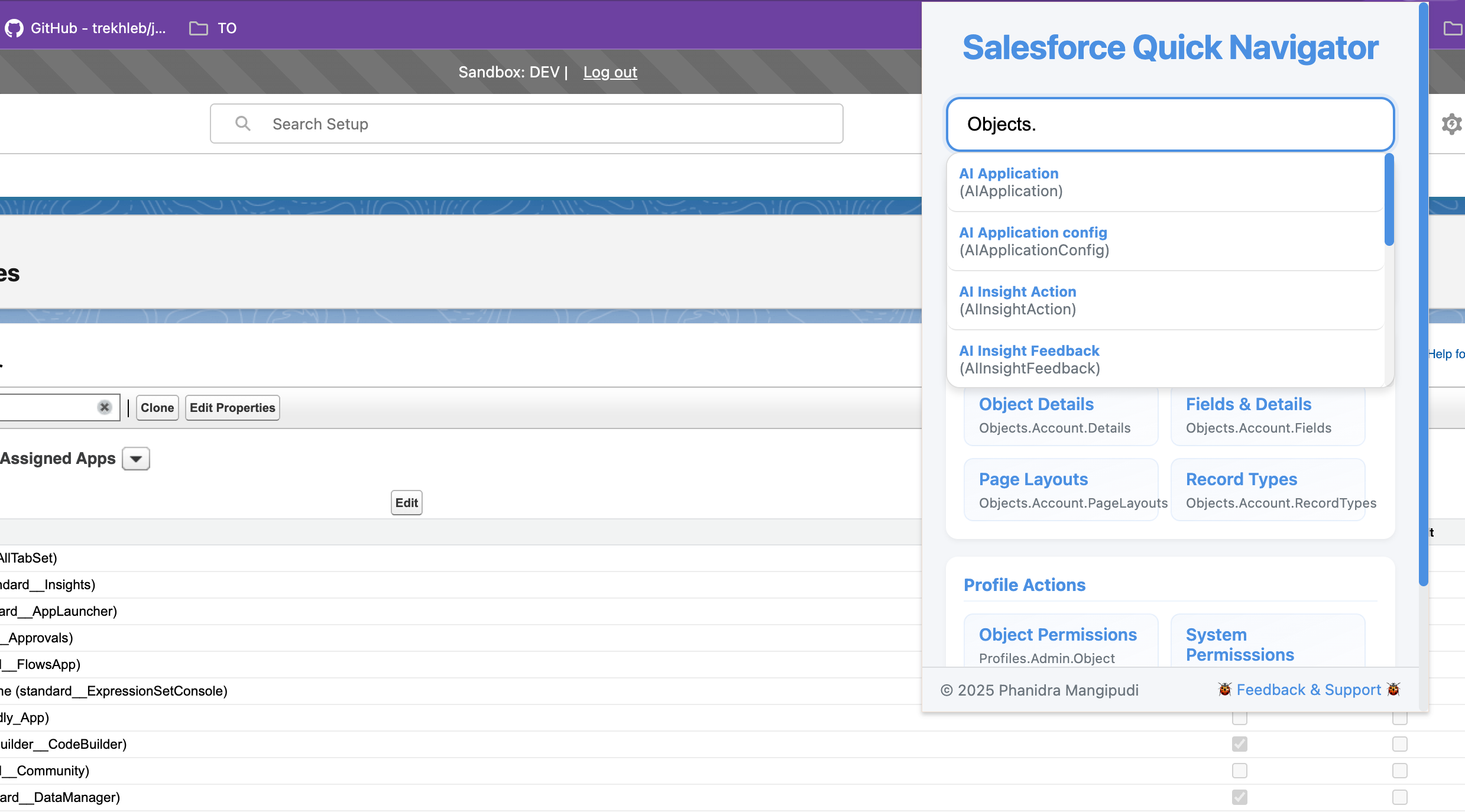Toggle first checkbox in dly_App row
Screen dimensions: 1465x812
coord(1240,718)
